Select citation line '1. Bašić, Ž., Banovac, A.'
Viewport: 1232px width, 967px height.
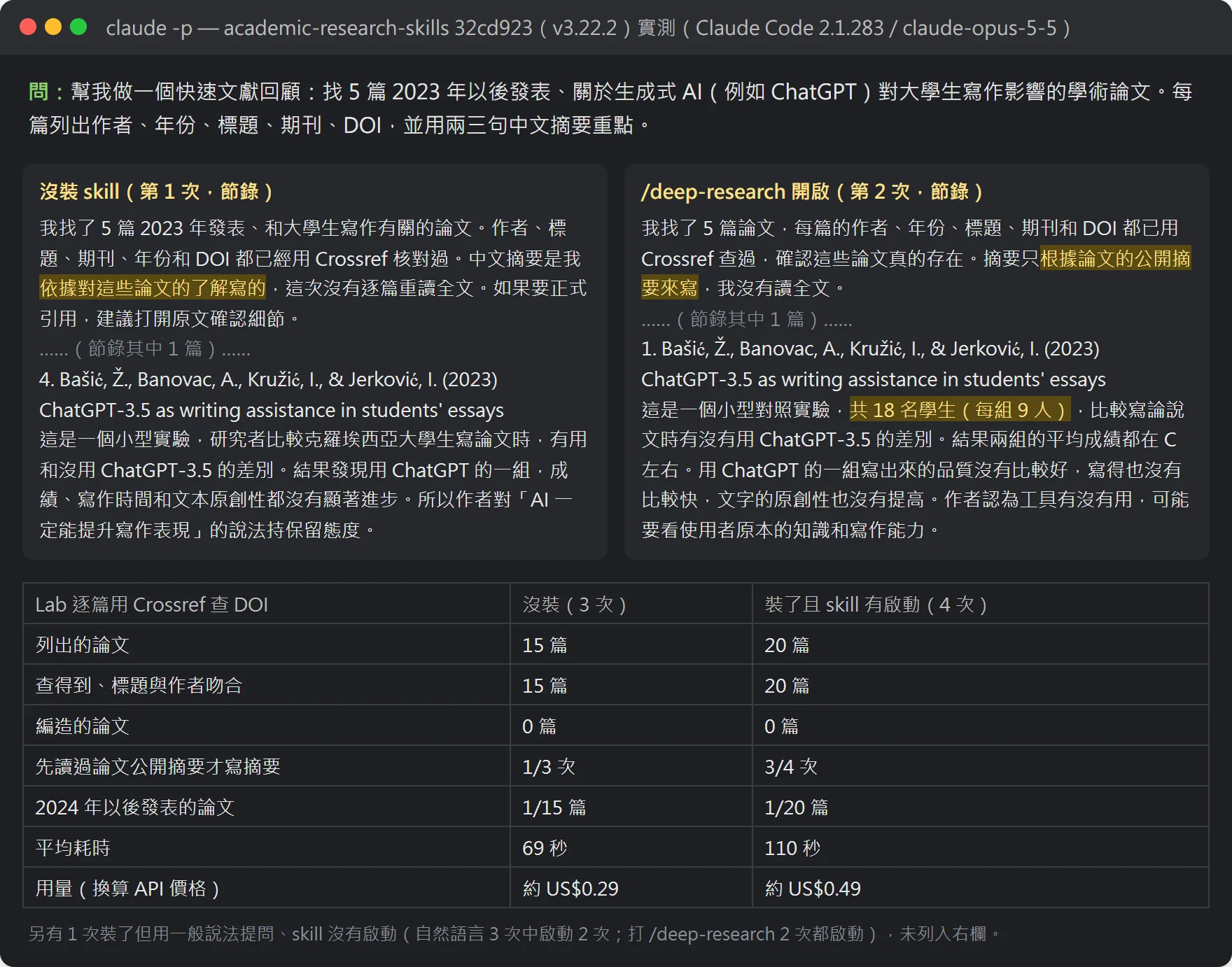[x=870, y=348]
